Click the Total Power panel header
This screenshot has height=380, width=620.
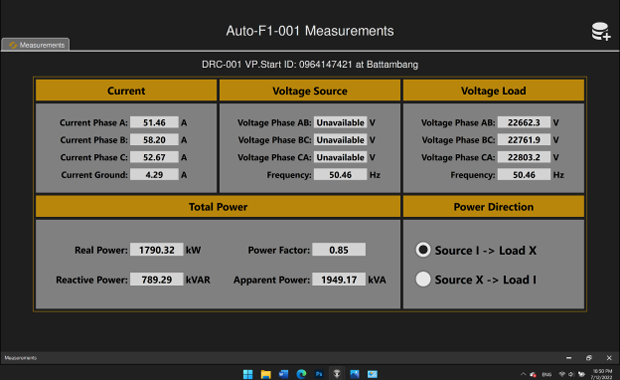[x=218, y=206]
